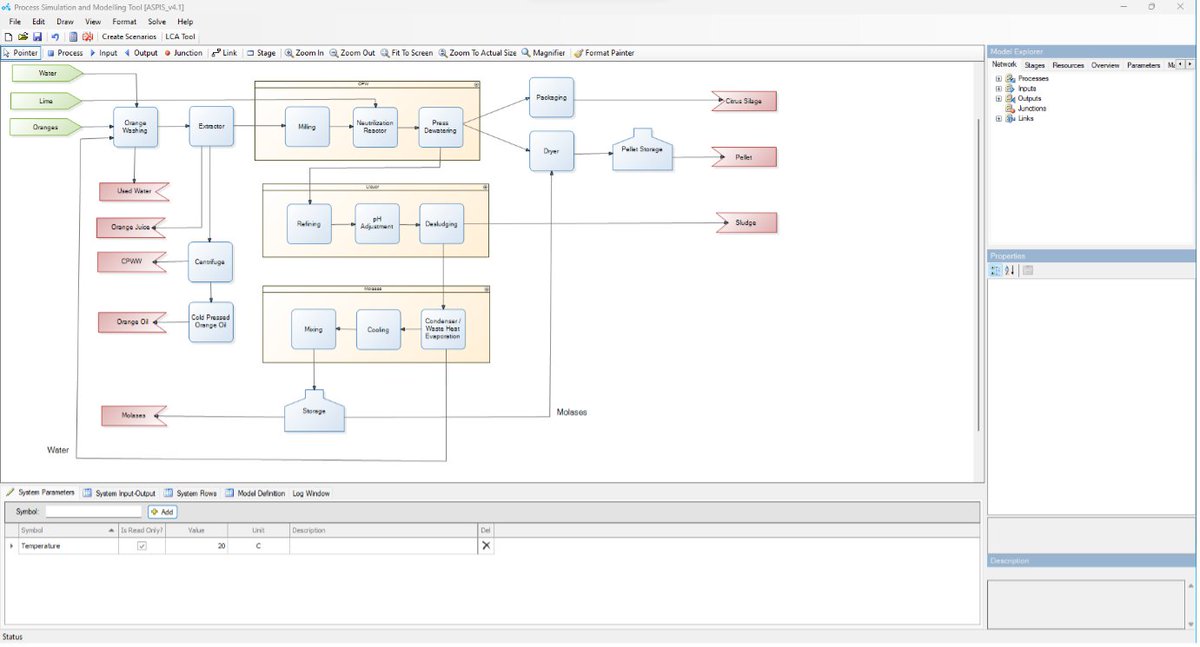Select the Output tool
Viewport: 1200px width, 647px height.
pos(141,53)
